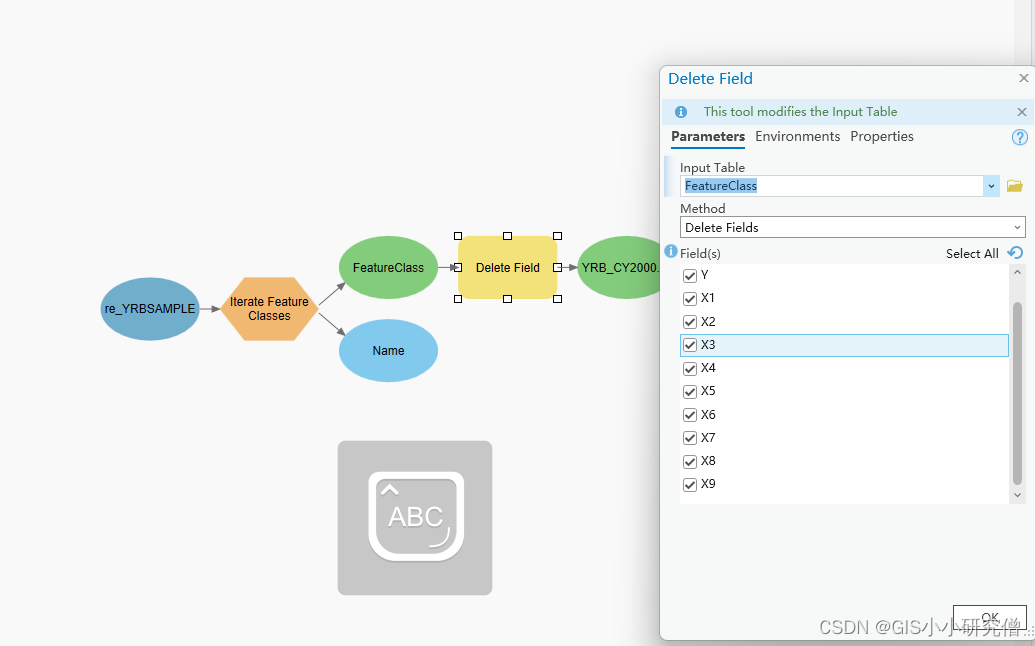Click the Select All link

[972, 253]
